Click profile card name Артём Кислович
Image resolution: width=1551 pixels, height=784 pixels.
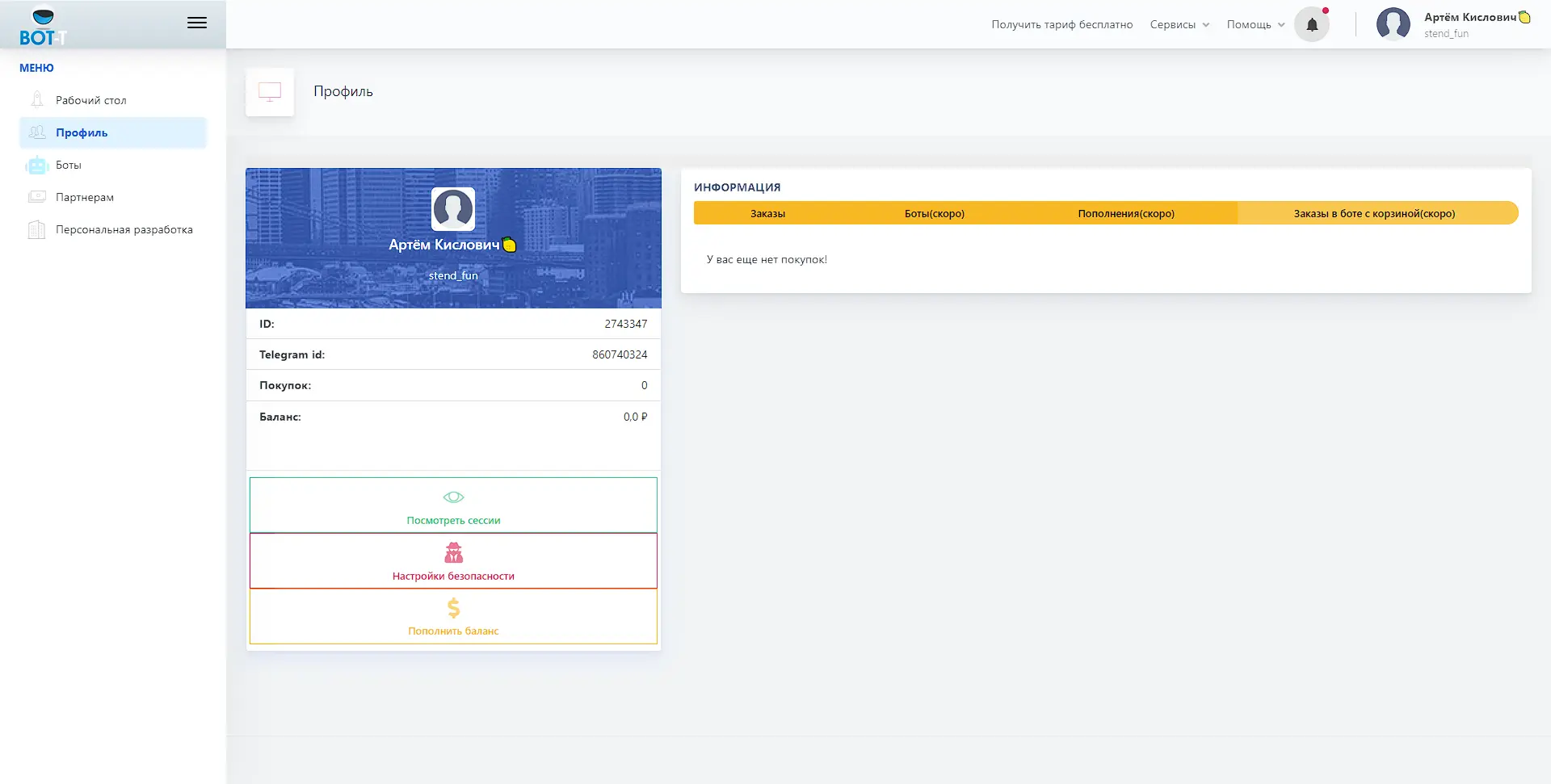coord(443,245)
